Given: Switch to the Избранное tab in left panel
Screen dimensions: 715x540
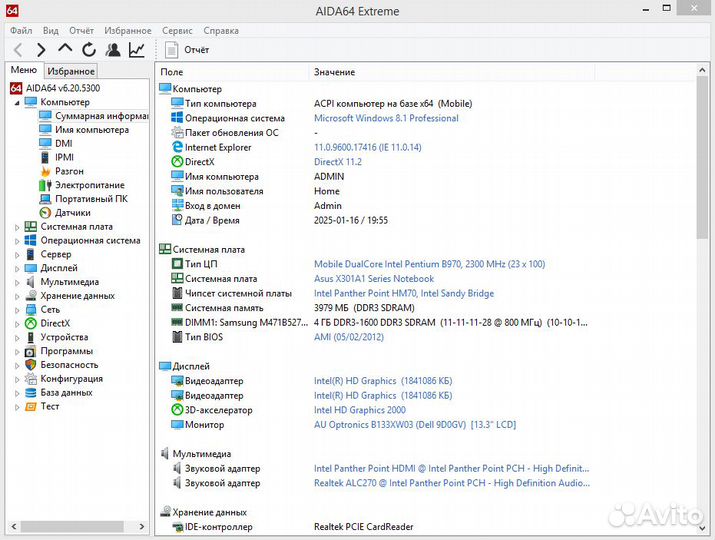Looking at the screenshot, I should pyautogui.click(x=71, y=71).
